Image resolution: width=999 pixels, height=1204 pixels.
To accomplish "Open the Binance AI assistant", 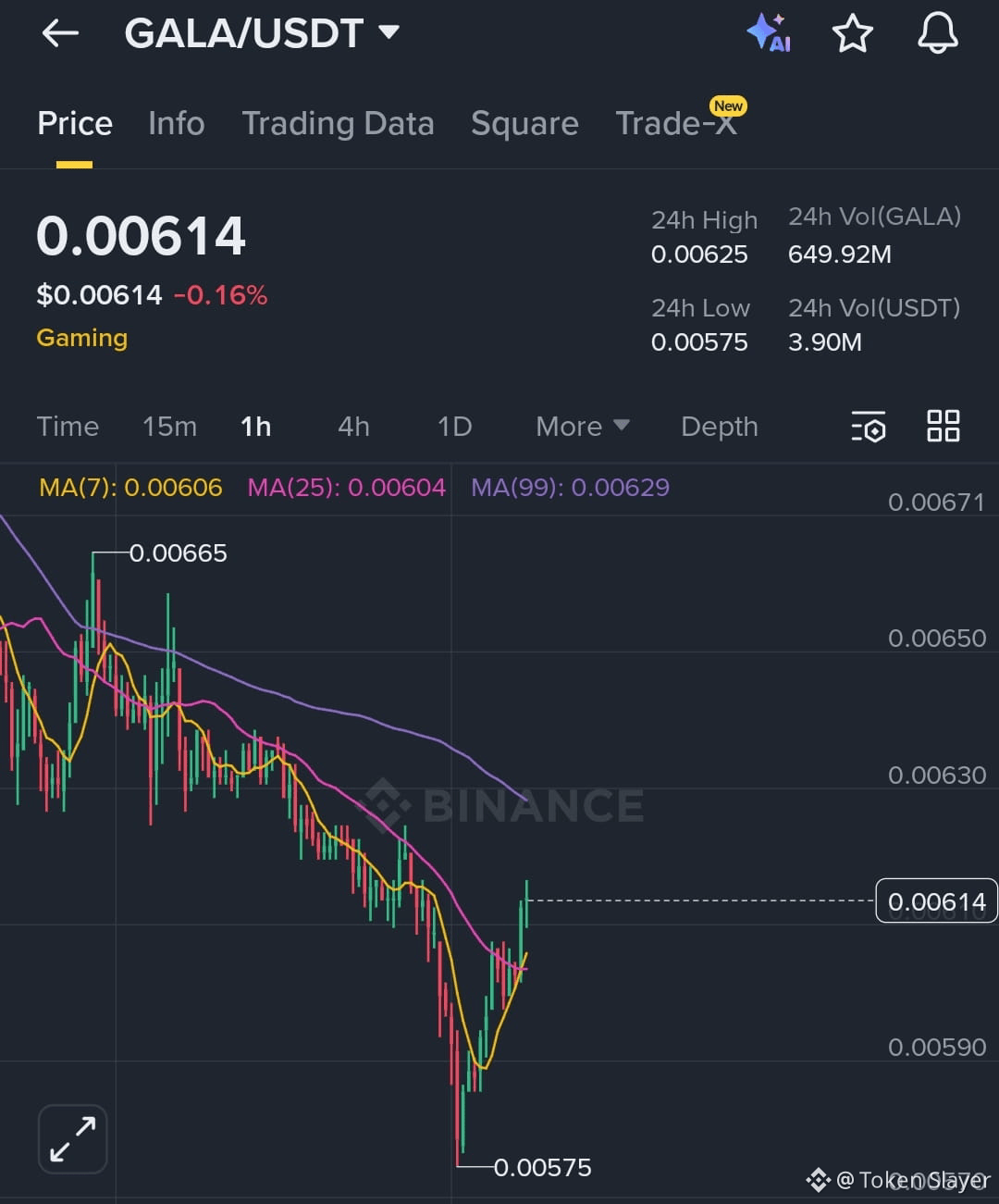I will pos(769,32).
